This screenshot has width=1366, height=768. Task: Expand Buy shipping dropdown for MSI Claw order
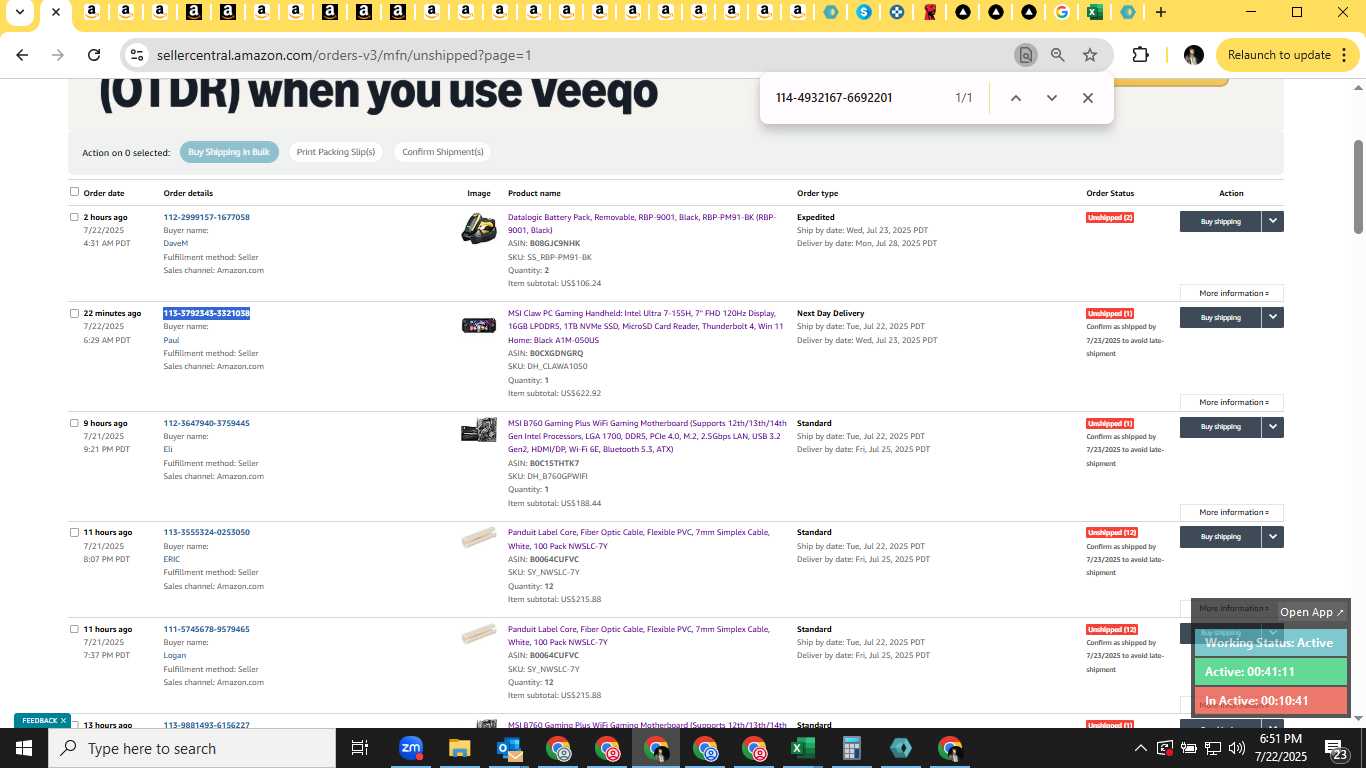[x=1272, y=317]
